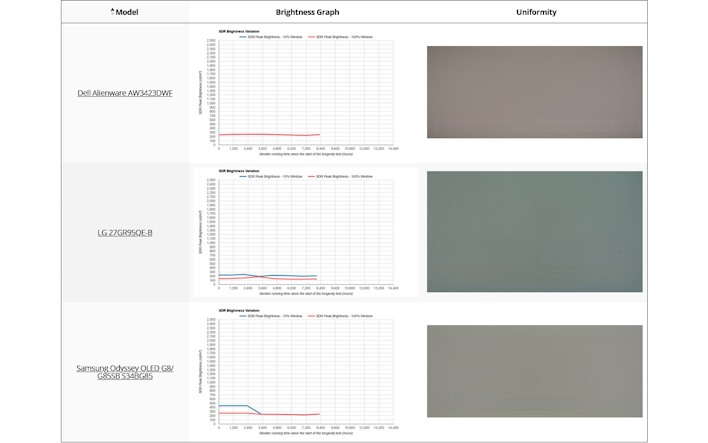Open the Dell Alienware AW3423DWF link
708x443 pixels.
click(125, 93)
